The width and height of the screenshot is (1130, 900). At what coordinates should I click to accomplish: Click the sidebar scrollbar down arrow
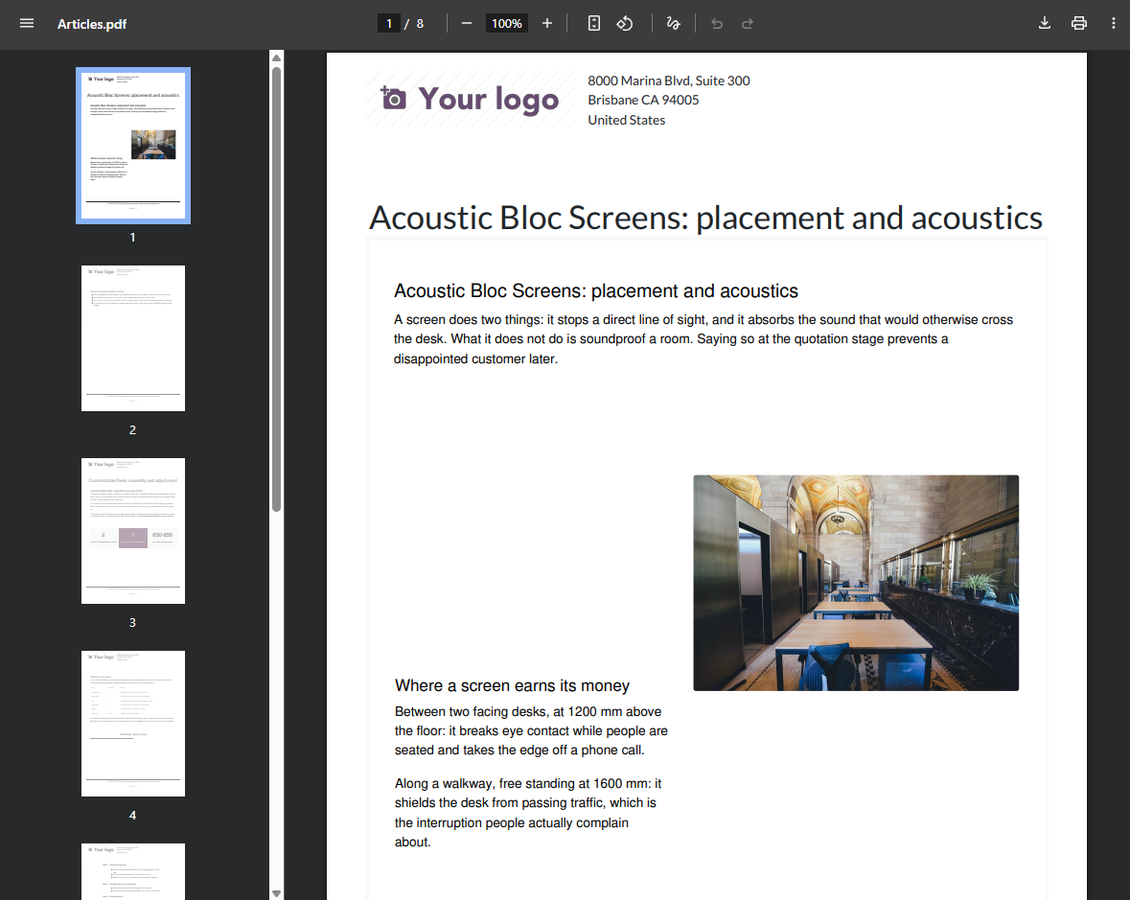click(x=276, y=893)
